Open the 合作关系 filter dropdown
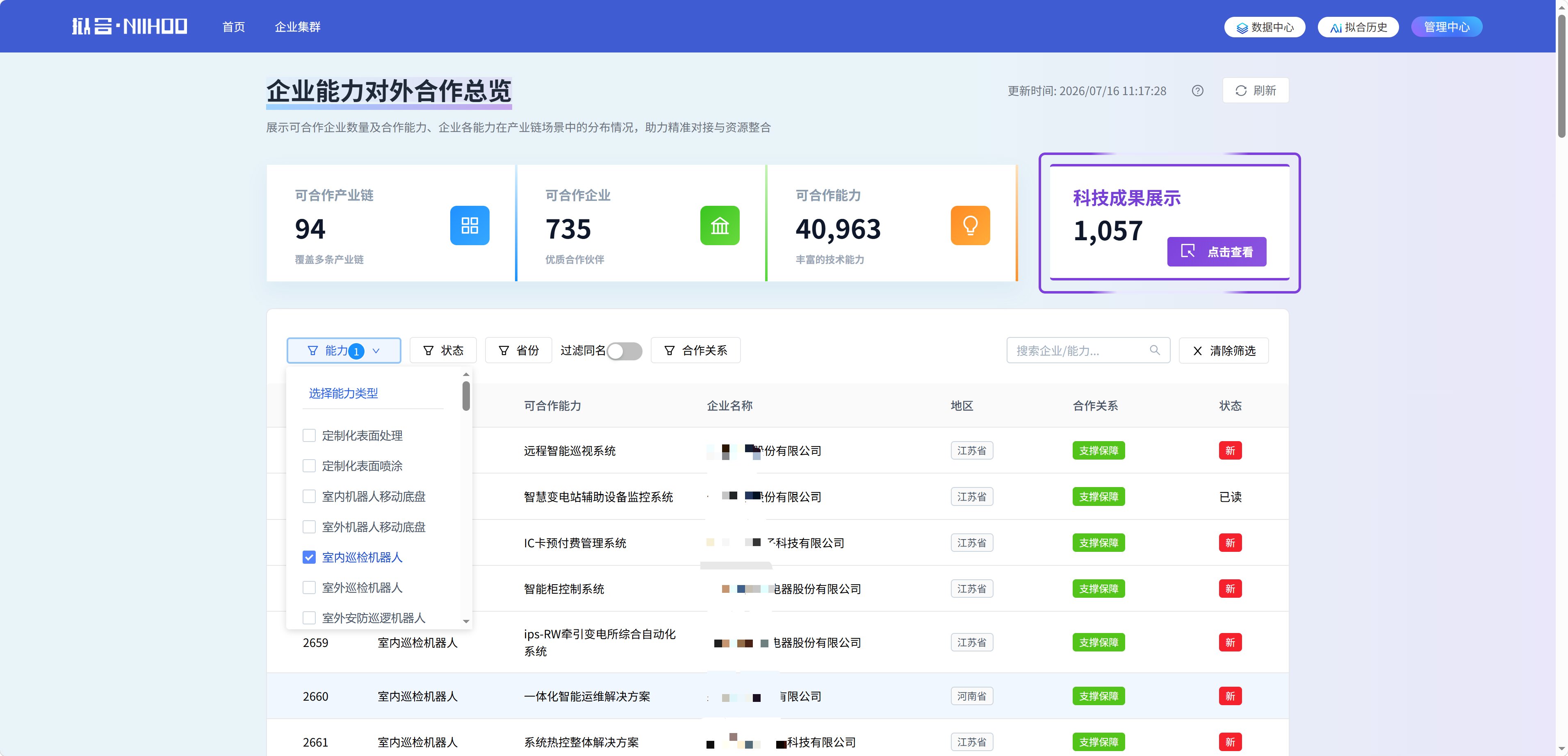The height and width of the screenshot is (756, 1568). (696, 351)
